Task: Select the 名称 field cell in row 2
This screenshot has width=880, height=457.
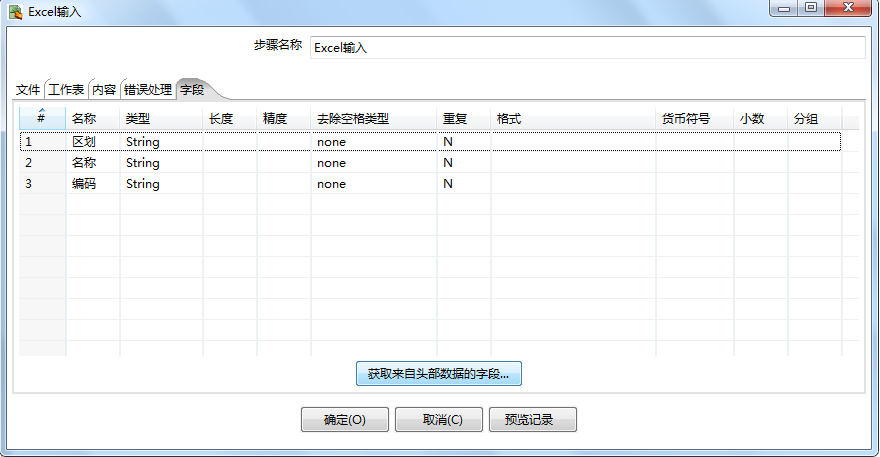Action: [93, 163]
